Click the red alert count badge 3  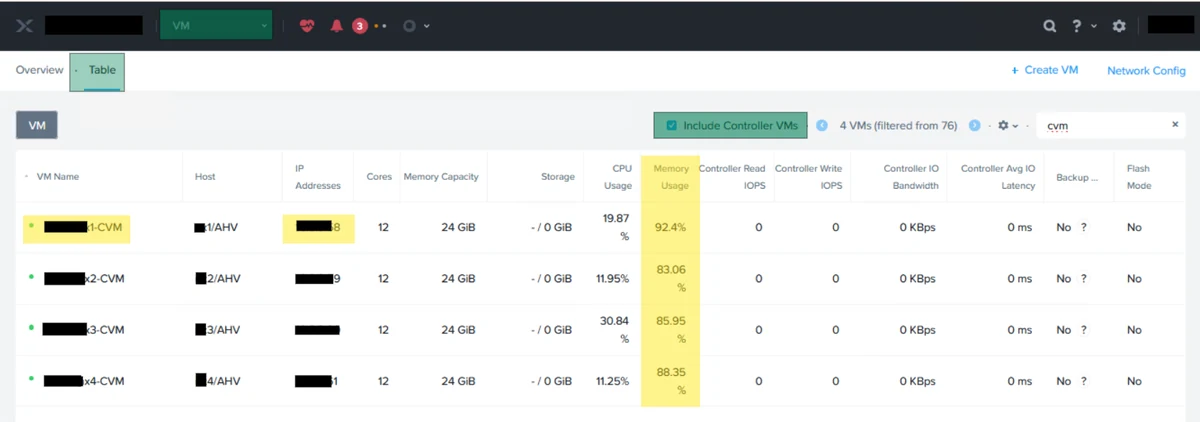(x=359, y=26)
